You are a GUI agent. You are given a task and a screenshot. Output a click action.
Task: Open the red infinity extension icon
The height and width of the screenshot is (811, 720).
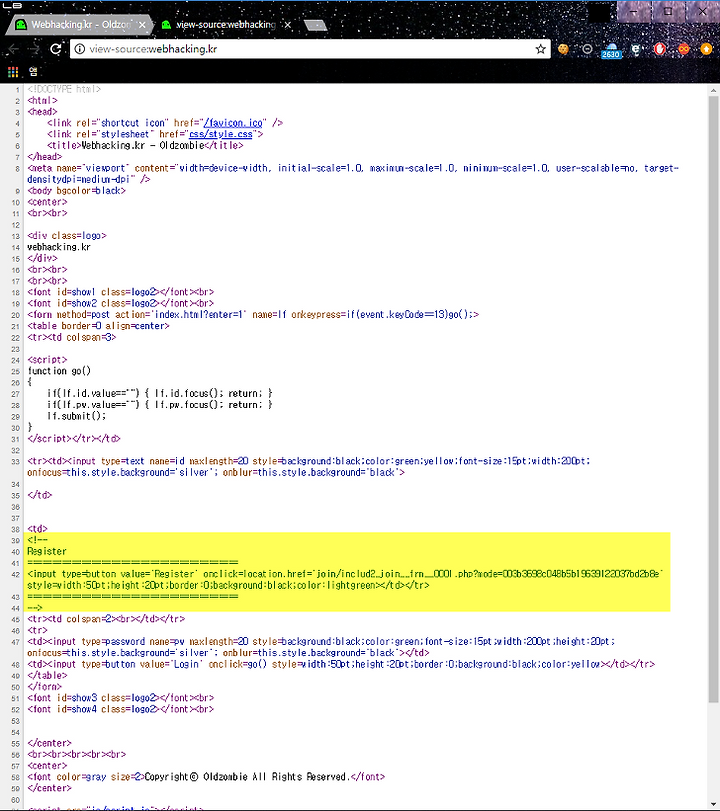pos(683,49)
